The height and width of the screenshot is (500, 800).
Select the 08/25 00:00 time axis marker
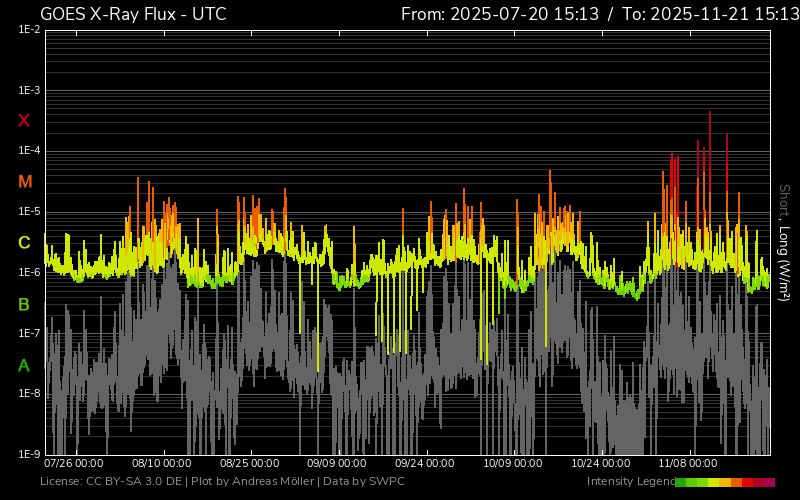coord(250,464)
